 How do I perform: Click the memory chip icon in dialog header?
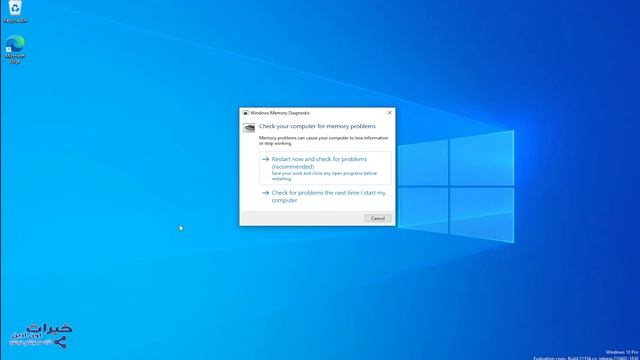click(249, 128)
